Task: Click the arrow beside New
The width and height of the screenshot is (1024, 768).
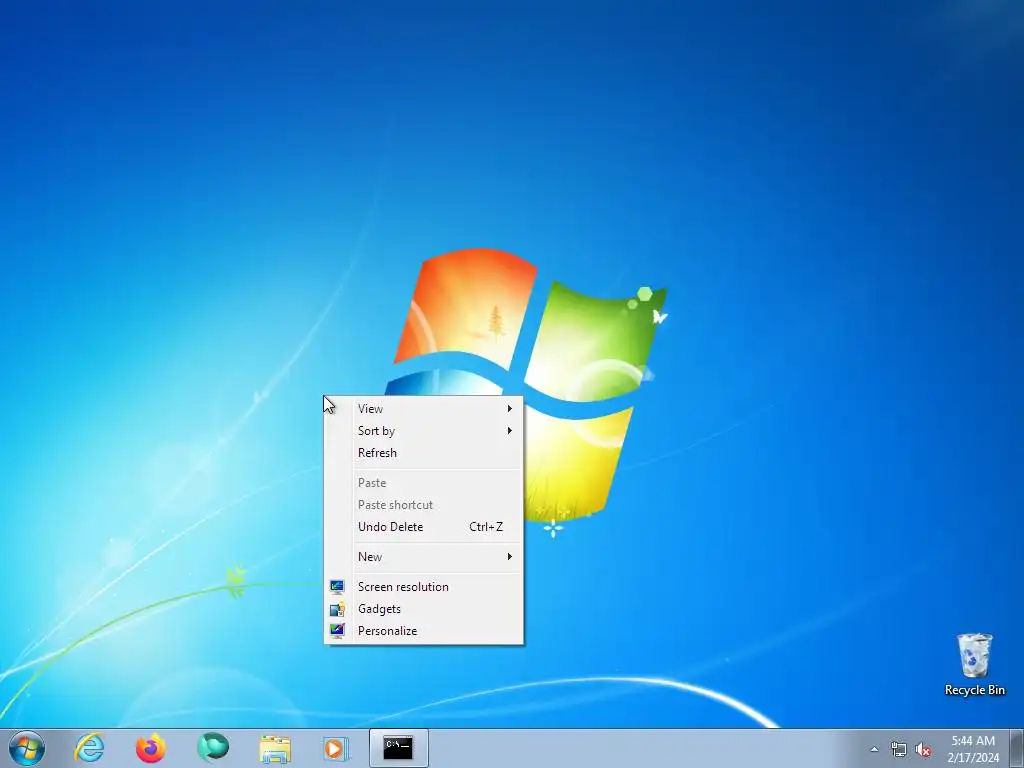Action: click(509, 557)
